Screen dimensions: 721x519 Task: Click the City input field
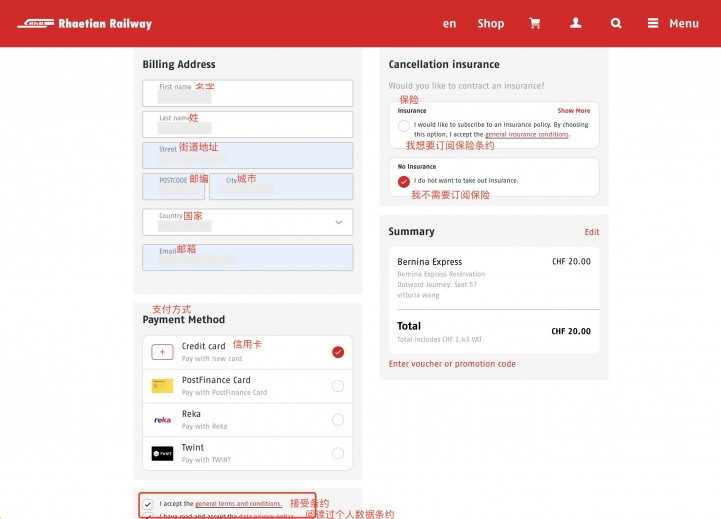(x=281, y=187)
